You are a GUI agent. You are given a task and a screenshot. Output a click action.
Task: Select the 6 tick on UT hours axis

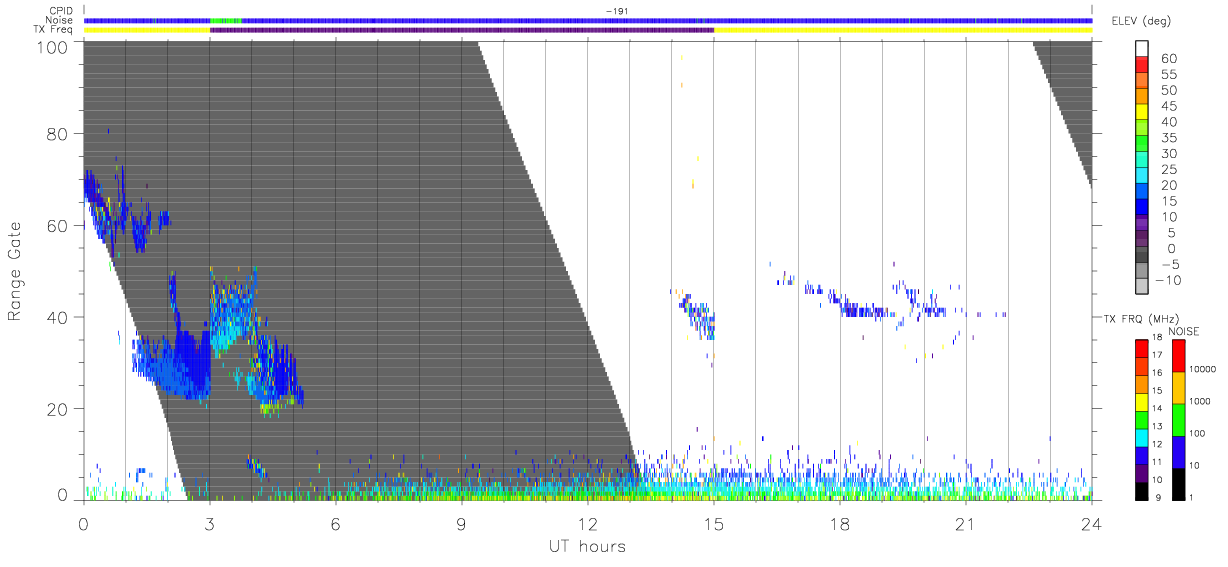[335, 525]
